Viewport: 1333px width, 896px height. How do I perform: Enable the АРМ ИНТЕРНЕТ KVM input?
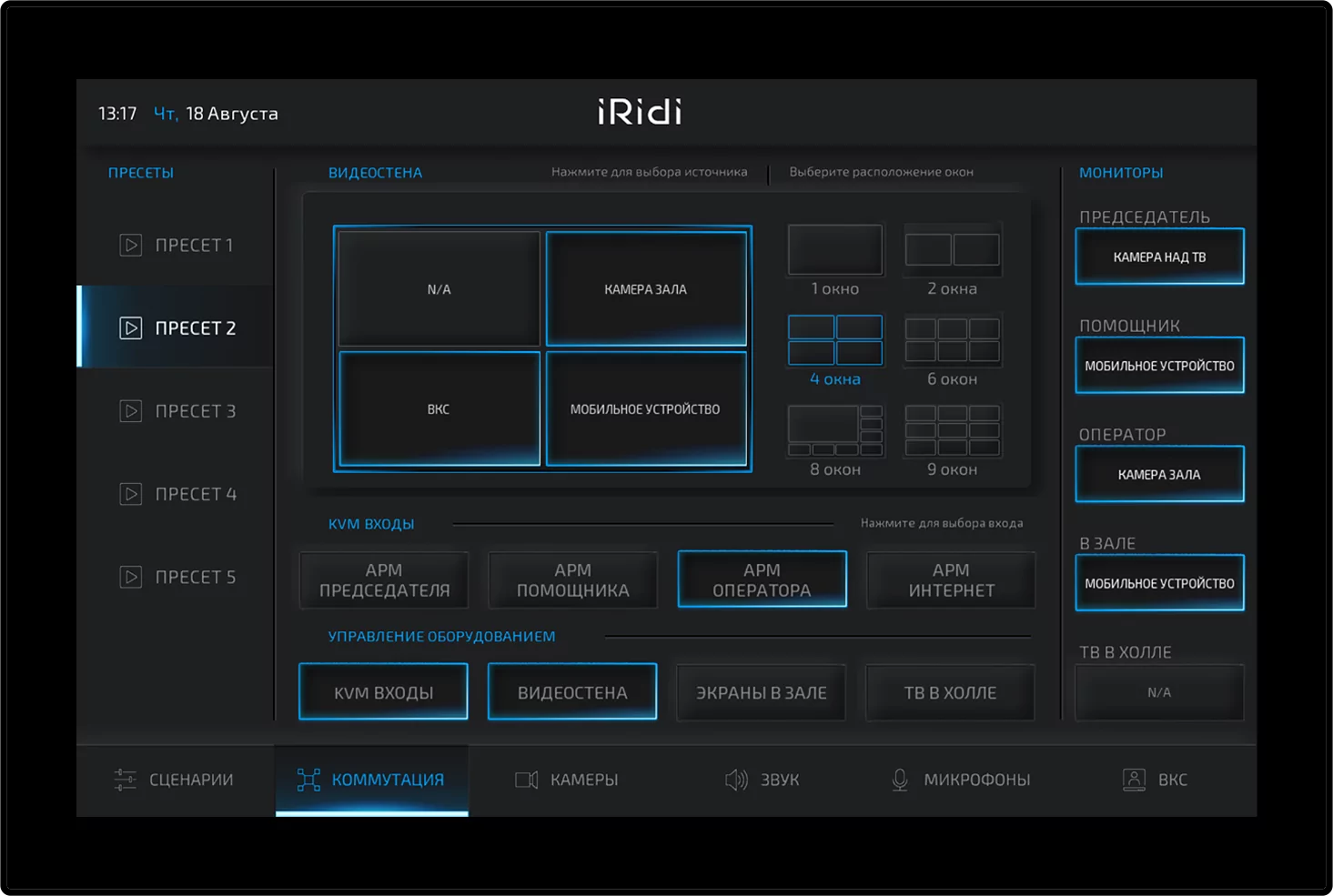click(x=950, y=579)
